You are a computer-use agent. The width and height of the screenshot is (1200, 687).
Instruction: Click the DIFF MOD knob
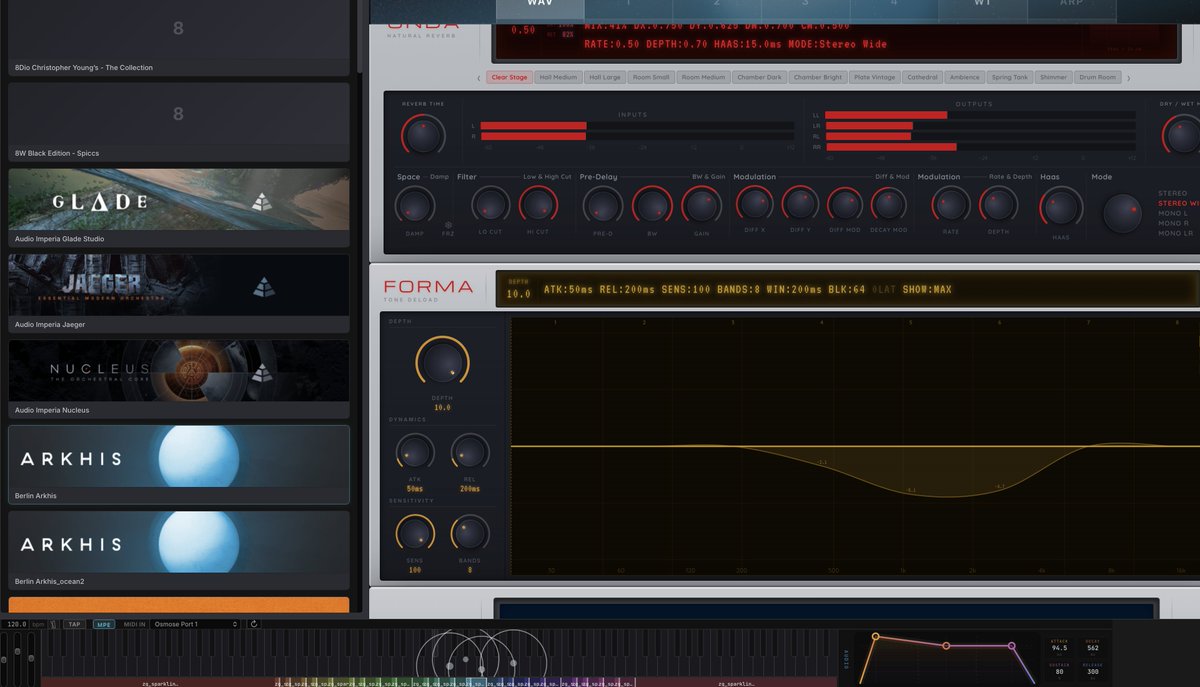pos(844,203)
